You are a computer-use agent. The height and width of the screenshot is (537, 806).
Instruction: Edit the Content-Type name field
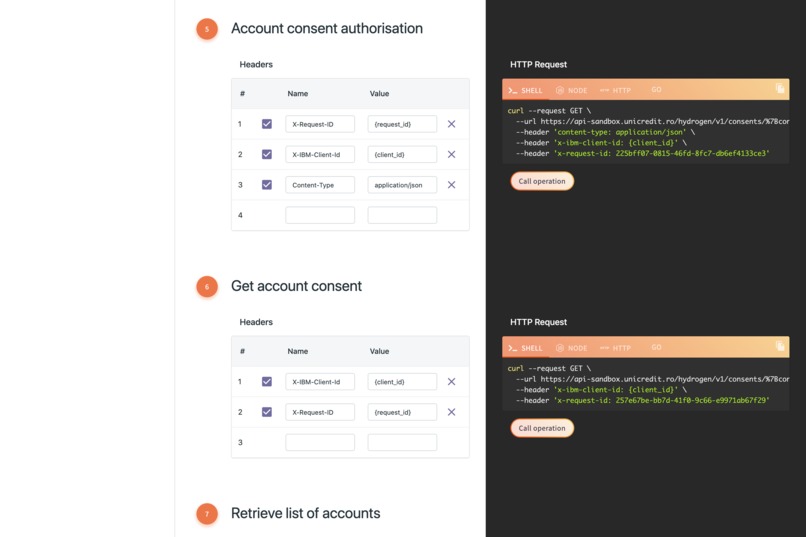320,184
